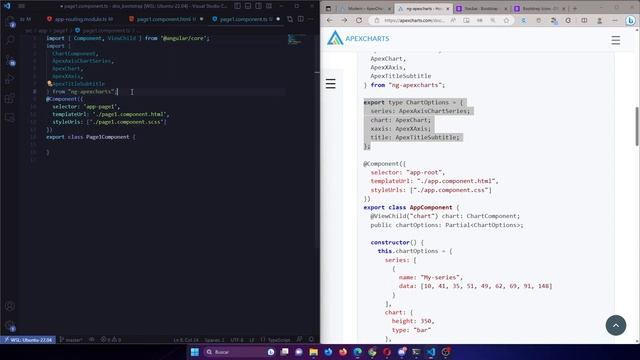
Task: Go back in browser
Action: (x=329, y=20)
